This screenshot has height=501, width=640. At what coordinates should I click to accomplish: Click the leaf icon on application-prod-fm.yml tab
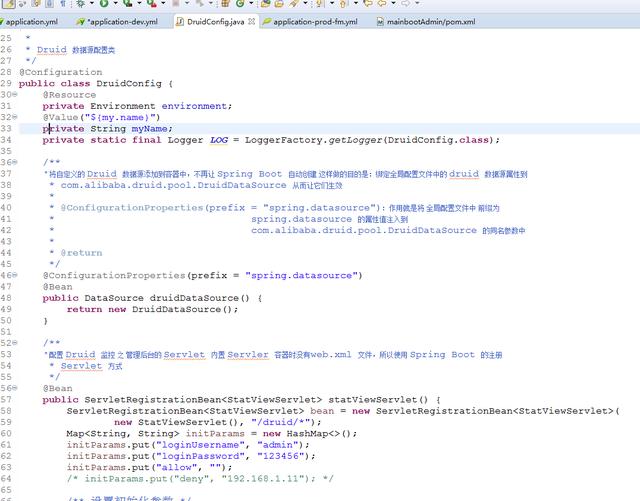tap(267, 21)
